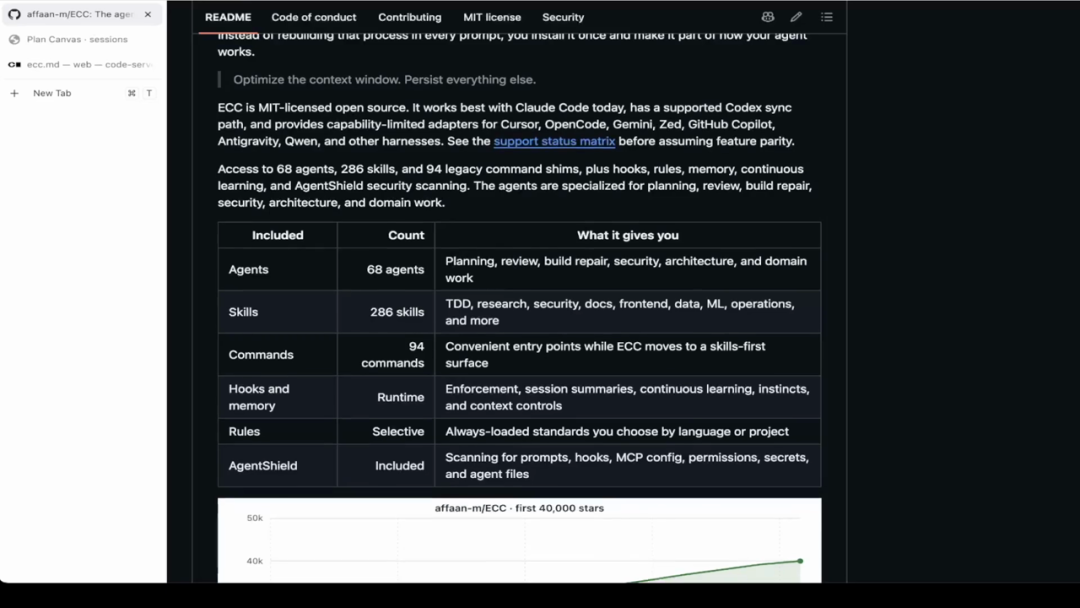Image resolution: width=1080 pixels, height=608 pixels.
Task: Click the plus icon for New Tab
Action: (14, 93)
